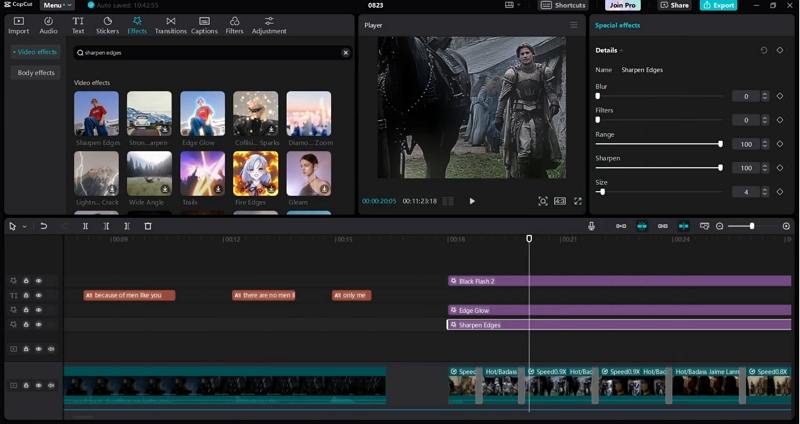This screenshot has height=424, width=800.
Task: Add keyframe for all Details parameters
Action: click(x=780, y=50)
